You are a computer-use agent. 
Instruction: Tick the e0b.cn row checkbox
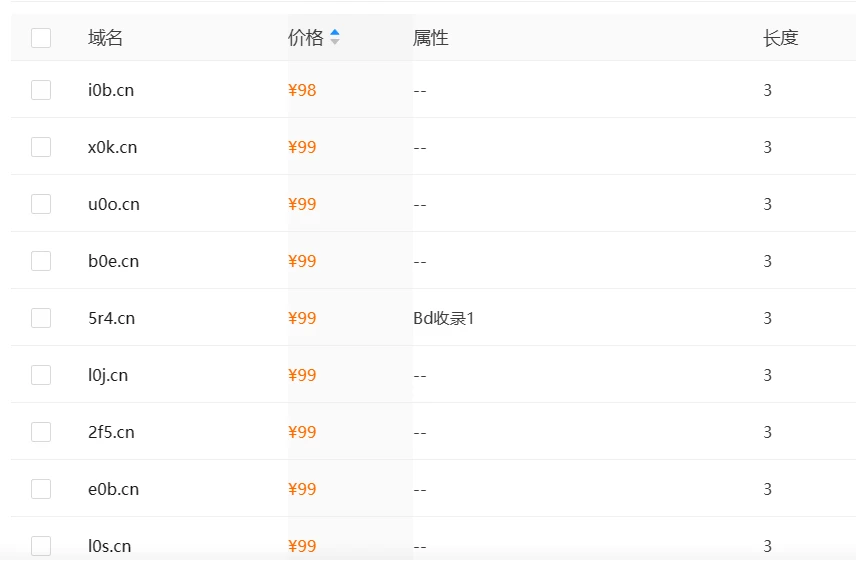tap(41, 489)
